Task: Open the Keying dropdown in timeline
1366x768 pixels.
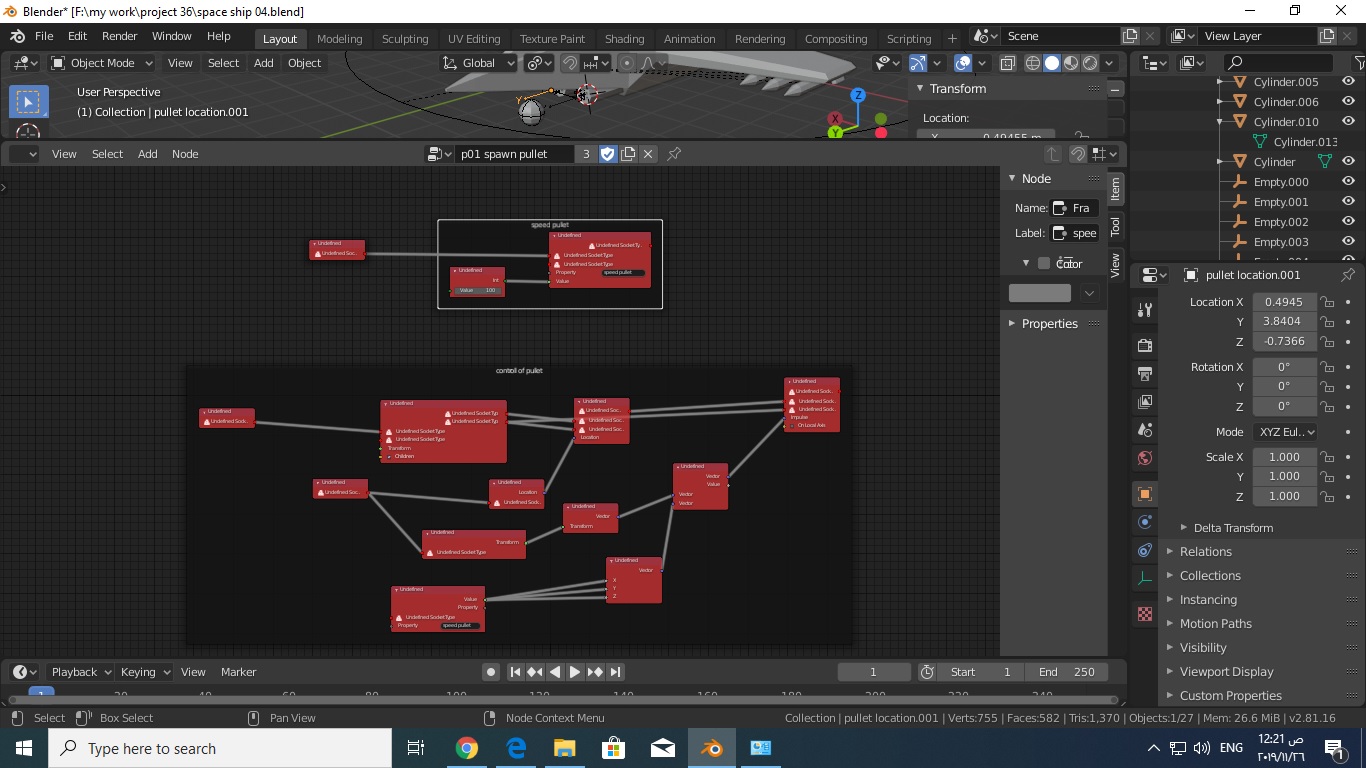Action: click(145, 672)
